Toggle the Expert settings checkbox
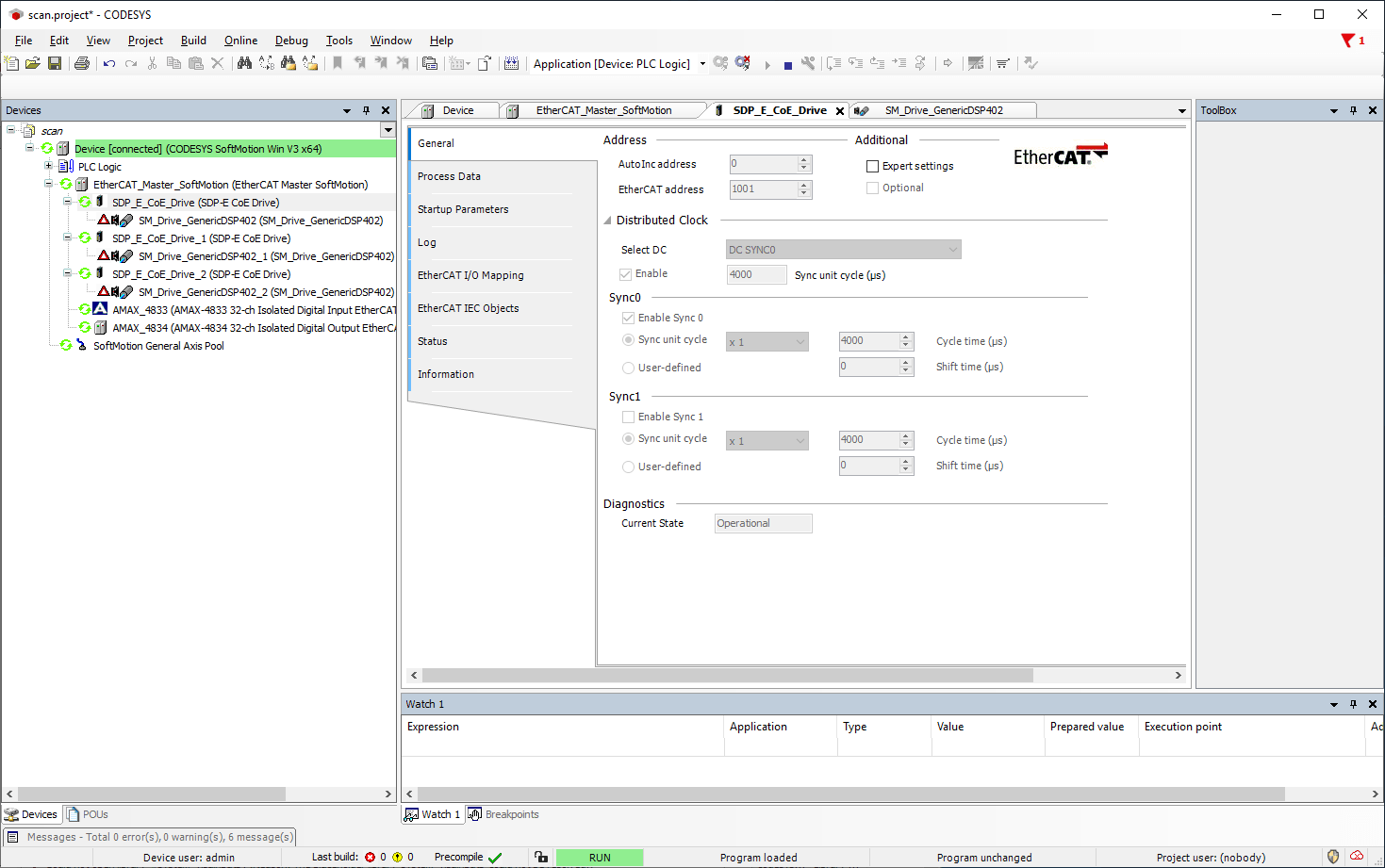This screenshot has width=1385, height=868. click(x=872, y=166)
